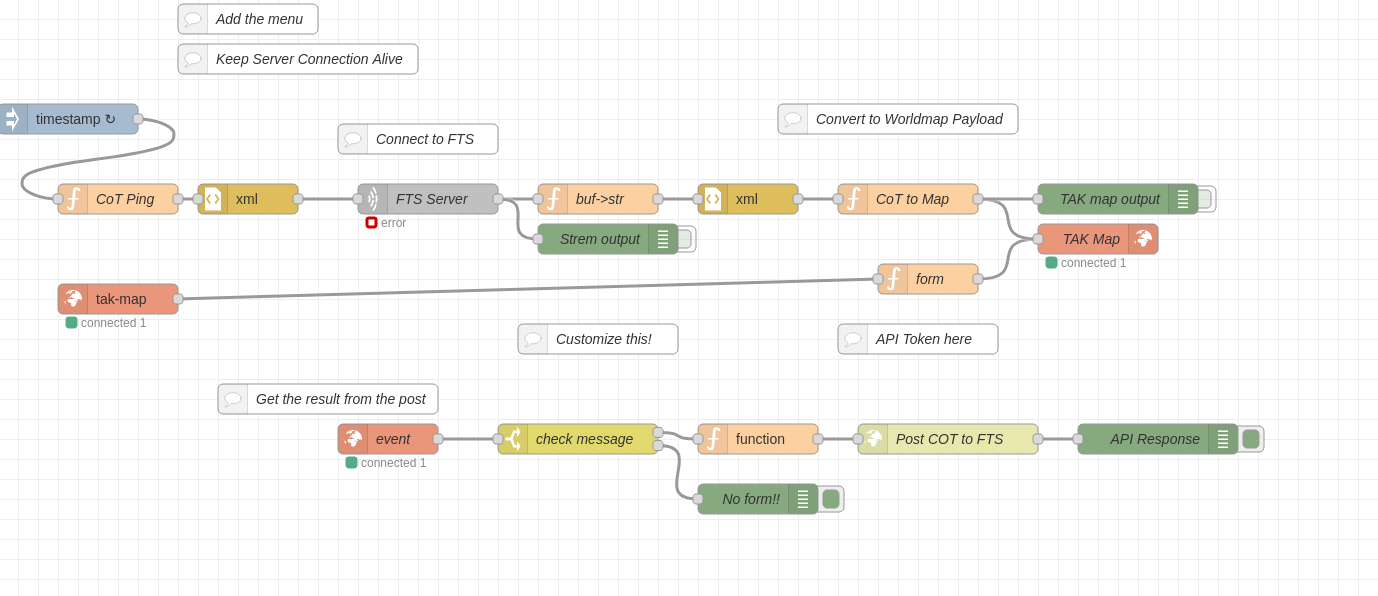Screen dimensions: 1378x596
Task: Click the TAK Map worldmap node icon
Action: 1144,239
